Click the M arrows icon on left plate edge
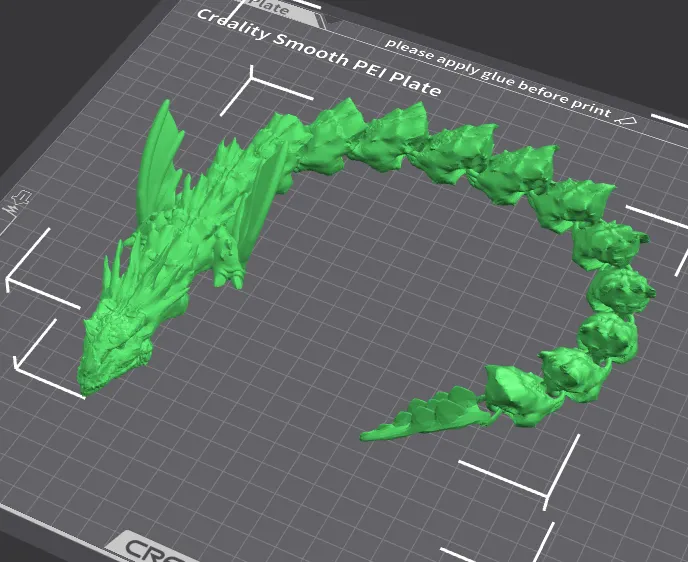The height and width of the screenshot is (562, 688). click(x=17, y=203)
